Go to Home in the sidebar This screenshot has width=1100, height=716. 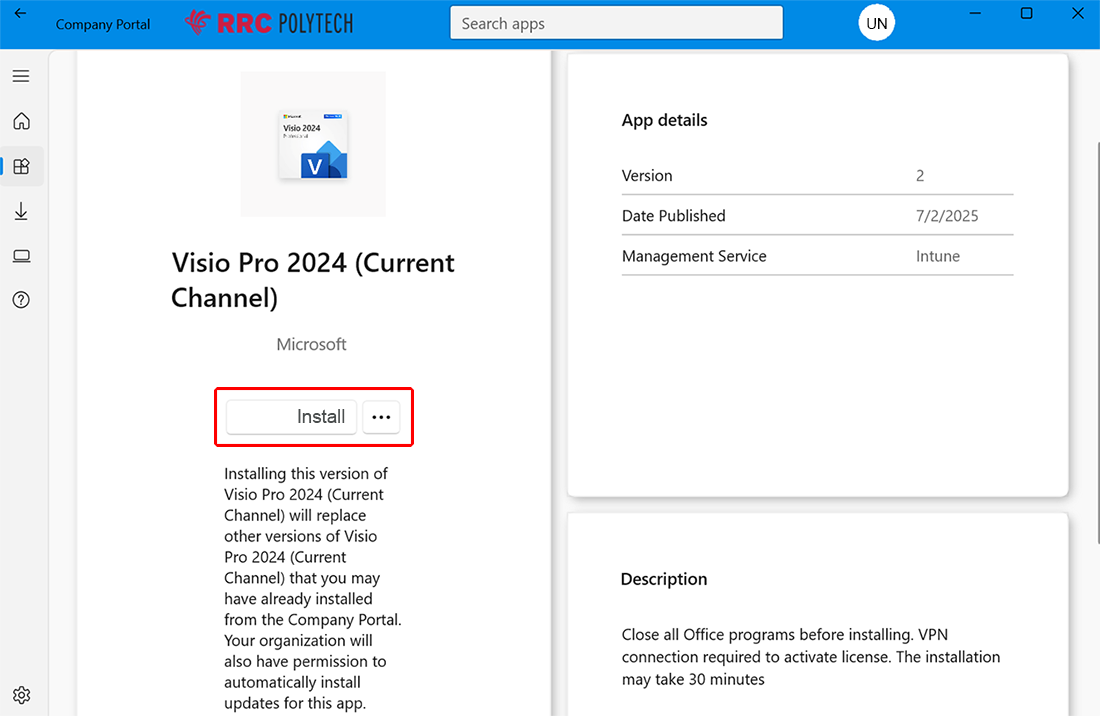click(21, 121)
